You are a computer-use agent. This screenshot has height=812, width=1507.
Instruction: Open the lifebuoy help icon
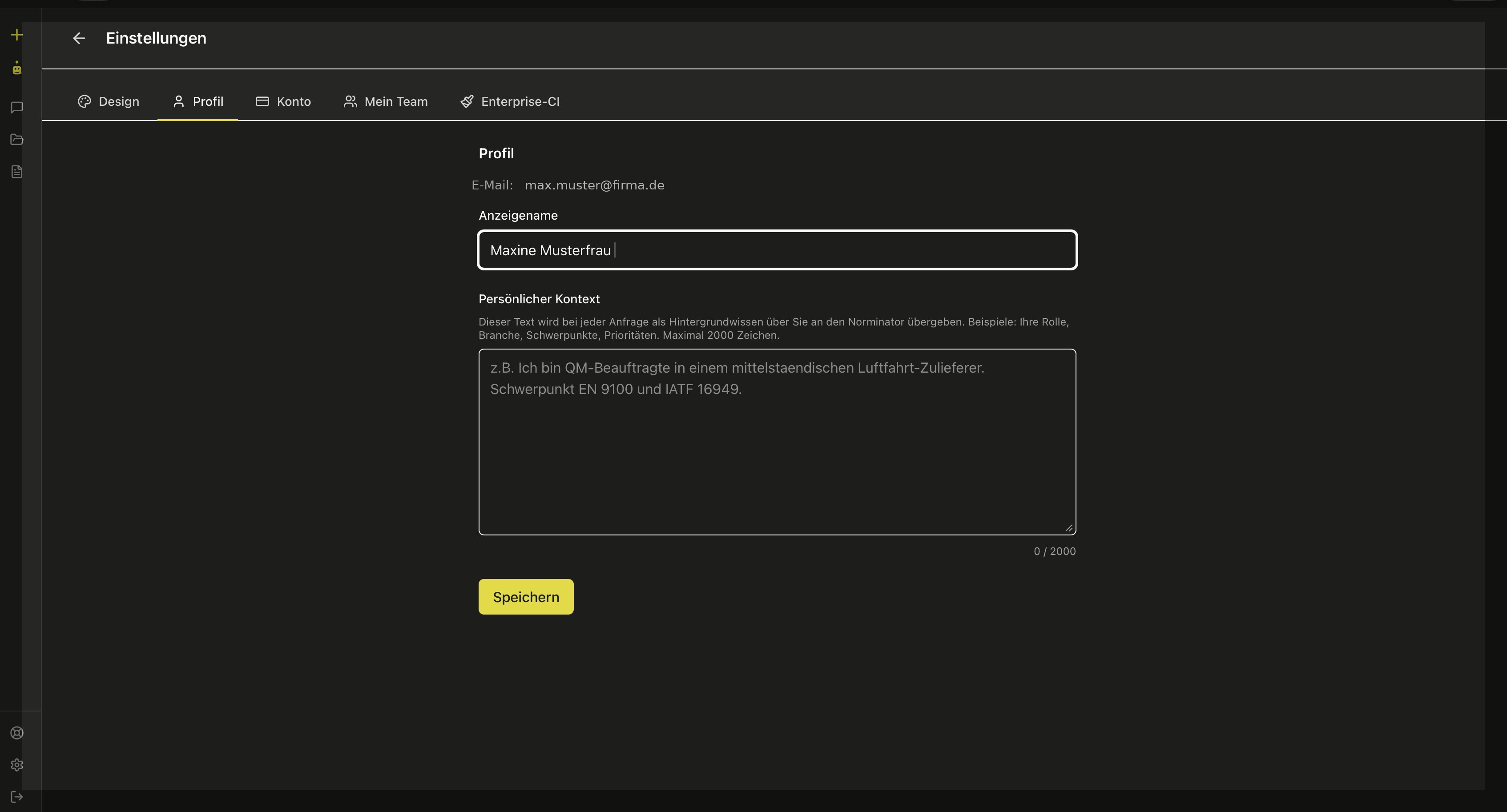17,733
